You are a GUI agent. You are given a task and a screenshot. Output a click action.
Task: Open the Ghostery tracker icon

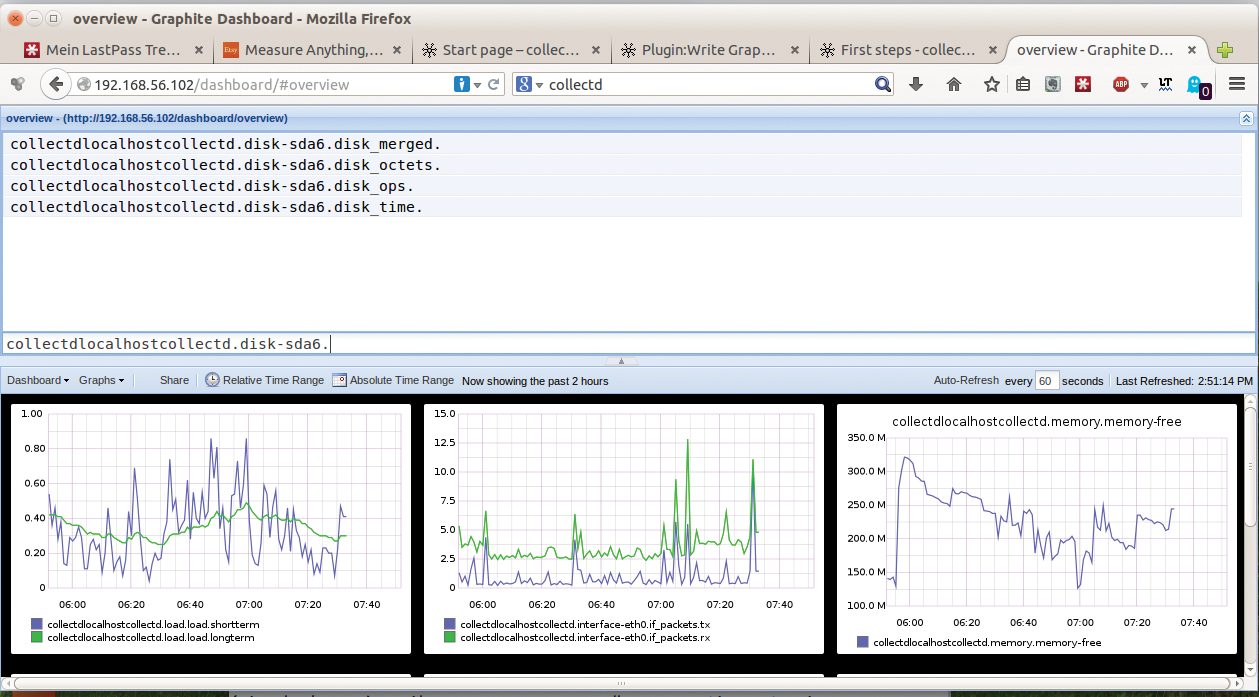[1193, 84]
